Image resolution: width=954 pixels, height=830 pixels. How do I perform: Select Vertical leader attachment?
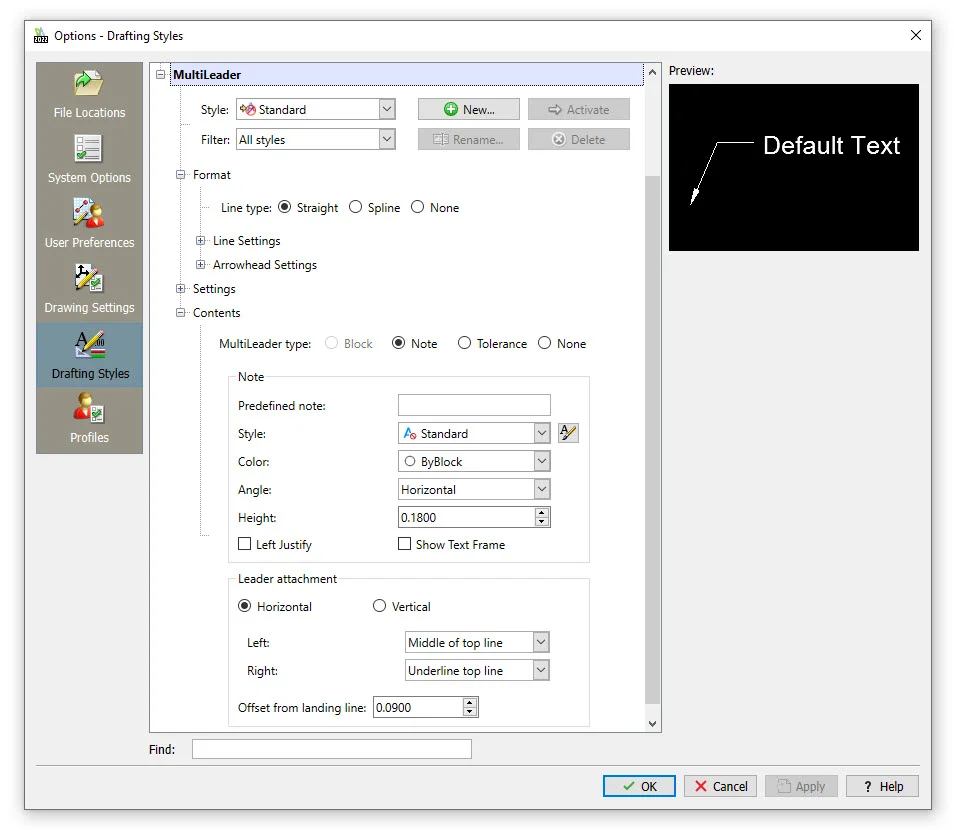(379, 607)
